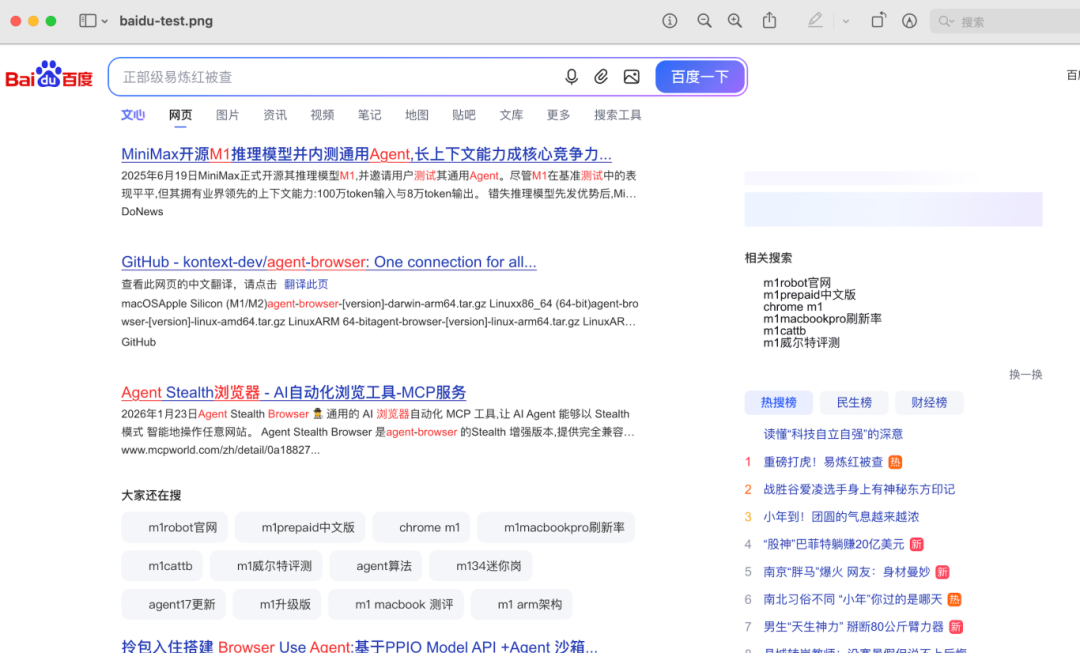Open chrome m1 in 相关搜索 list
The image size is (1080, 653).
(793, 307)
